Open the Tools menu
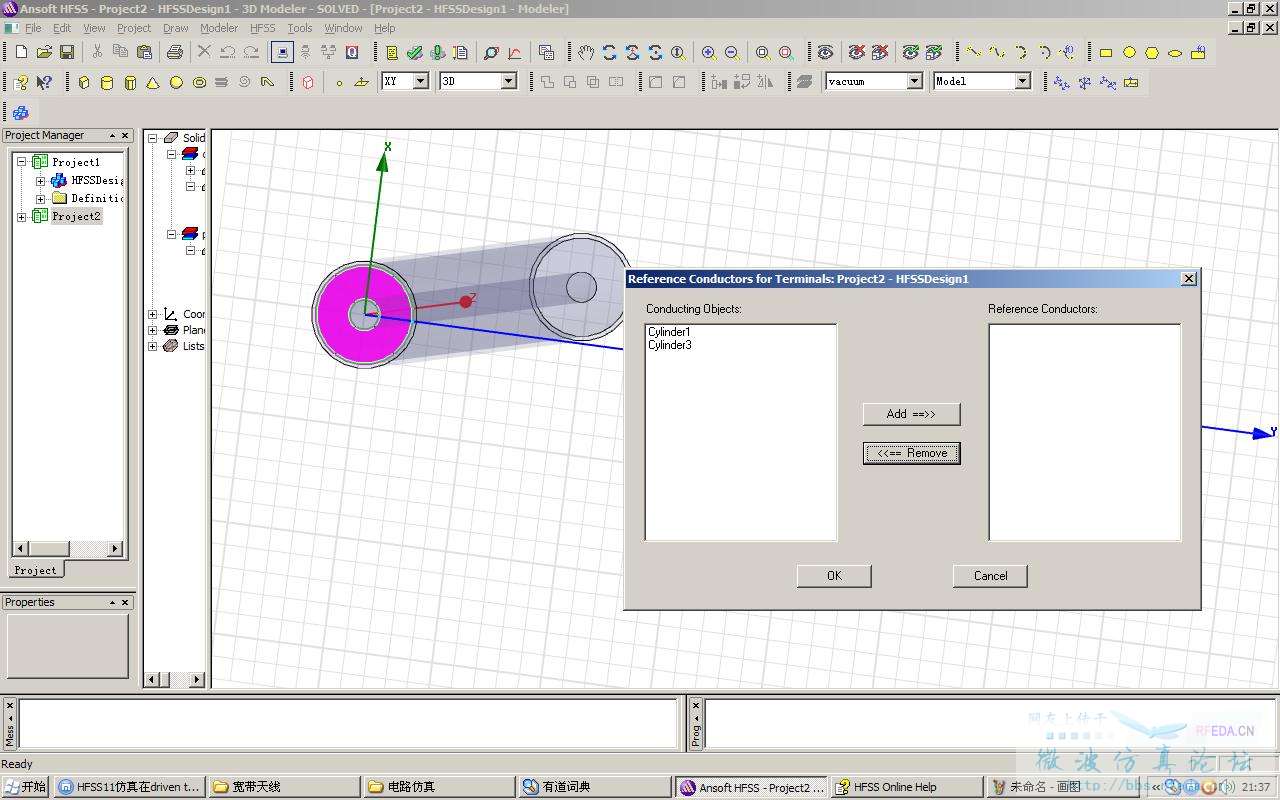The height and width of the screenshot is (800, 1280). pos(300,28)
